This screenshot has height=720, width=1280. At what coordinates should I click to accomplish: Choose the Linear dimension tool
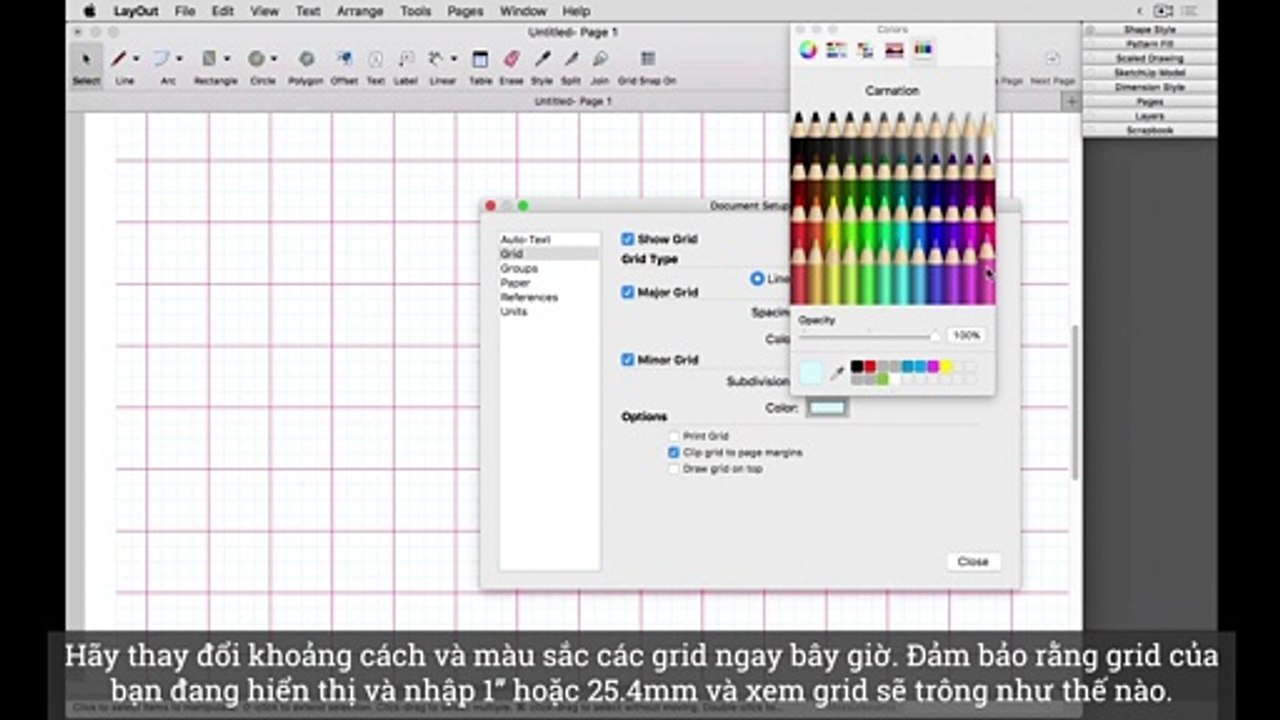437,59
